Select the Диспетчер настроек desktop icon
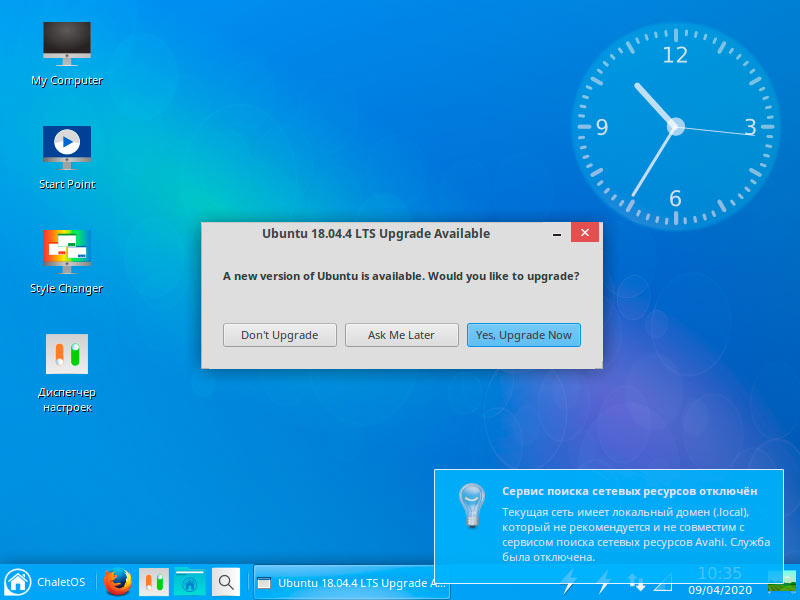 67,373
